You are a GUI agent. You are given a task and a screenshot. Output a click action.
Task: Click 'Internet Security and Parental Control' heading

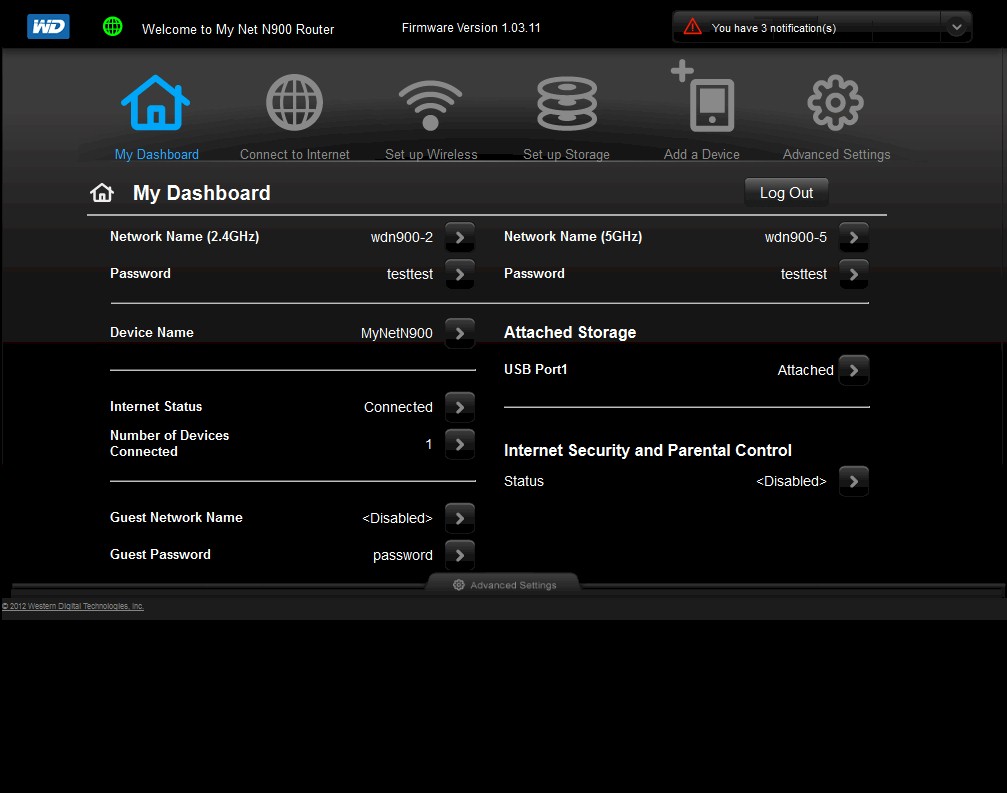(647, 451)
